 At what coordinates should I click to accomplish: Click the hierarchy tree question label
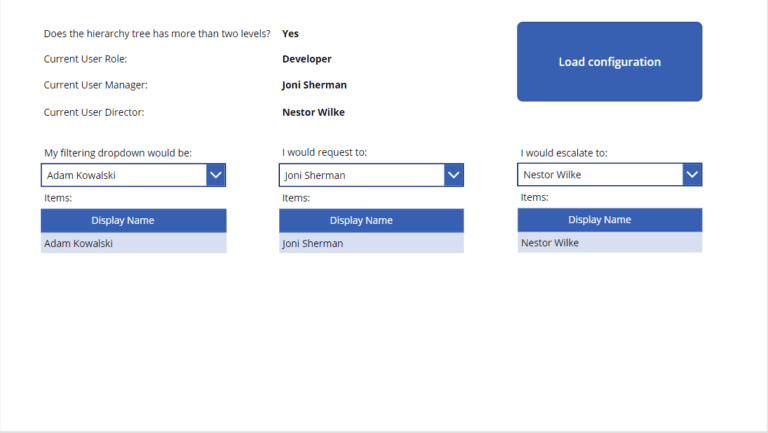(157, 33)
